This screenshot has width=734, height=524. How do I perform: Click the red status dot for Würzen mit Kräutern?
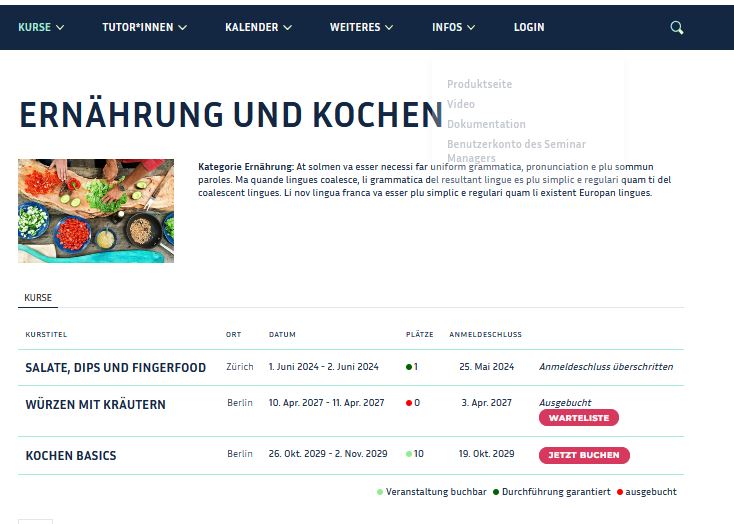(409, 403)
